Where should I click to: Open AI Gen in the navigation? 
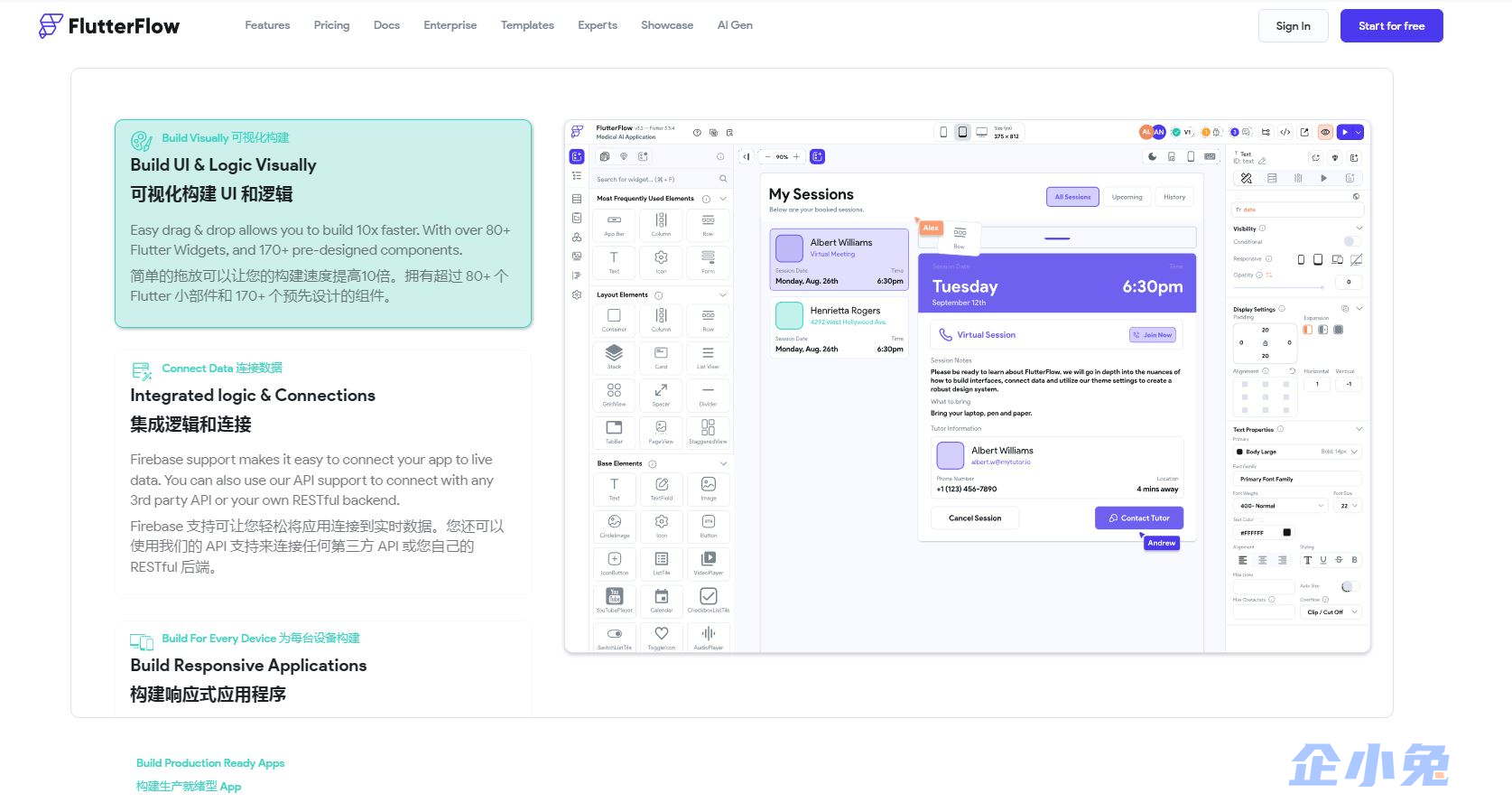735,25
